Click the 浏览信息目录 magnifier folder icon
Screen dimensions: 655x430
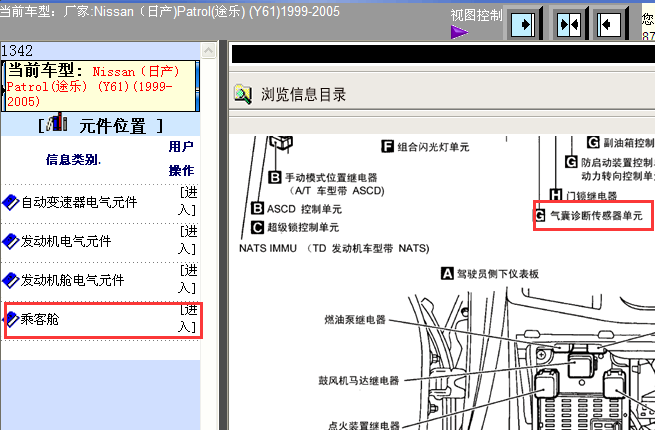[243, 94]
